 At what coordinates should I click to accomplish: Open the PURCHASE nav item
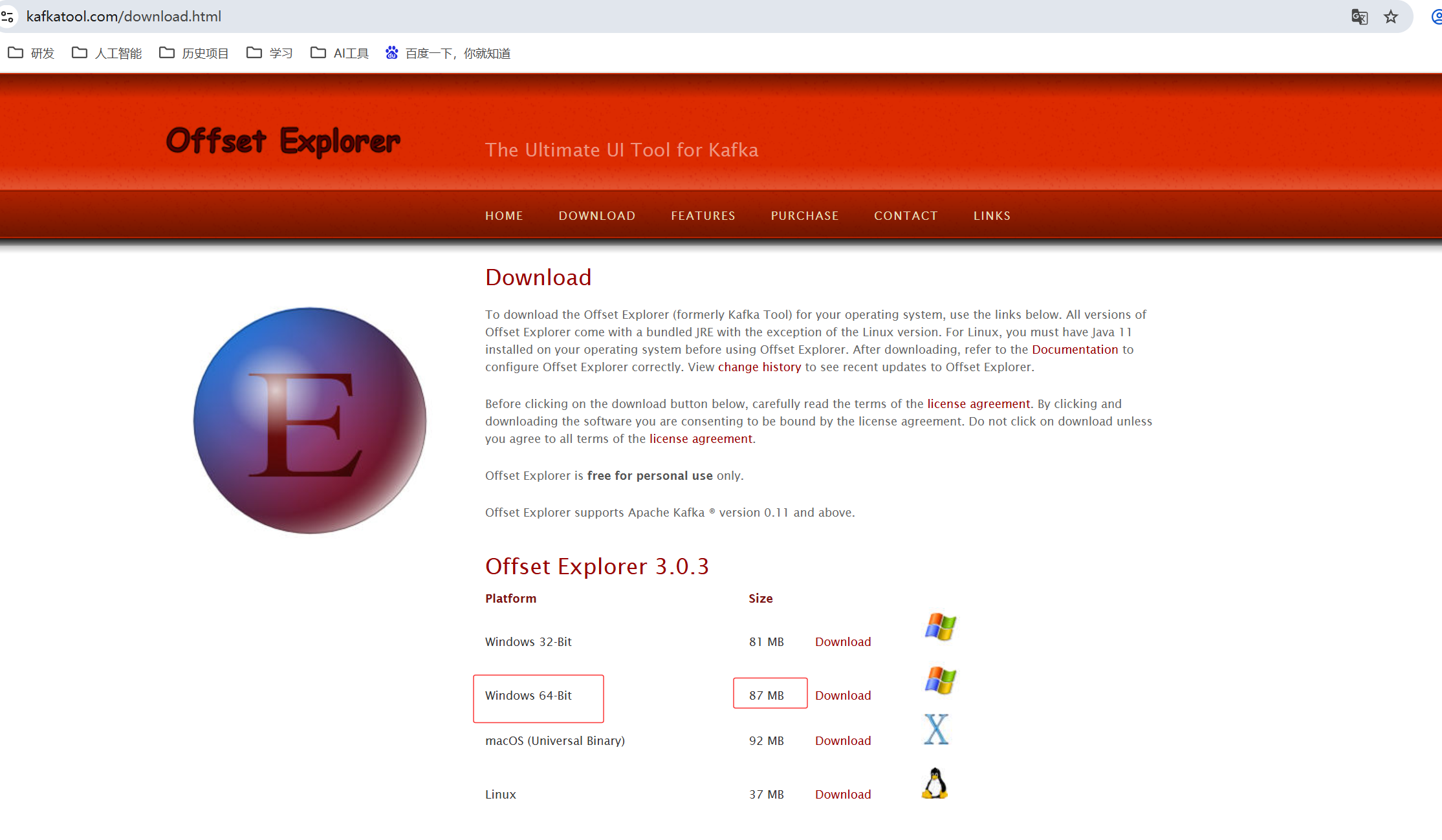click(x=805, y=216)
